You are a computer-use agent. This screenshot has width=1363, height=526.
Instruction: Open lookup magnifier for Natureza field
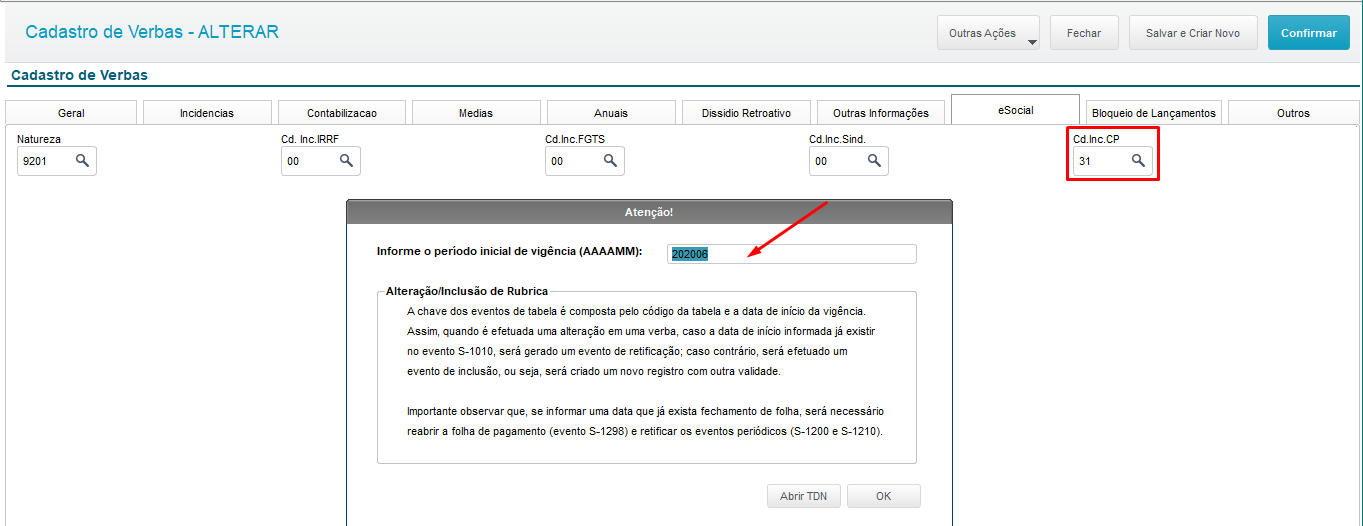click(82, 160)
